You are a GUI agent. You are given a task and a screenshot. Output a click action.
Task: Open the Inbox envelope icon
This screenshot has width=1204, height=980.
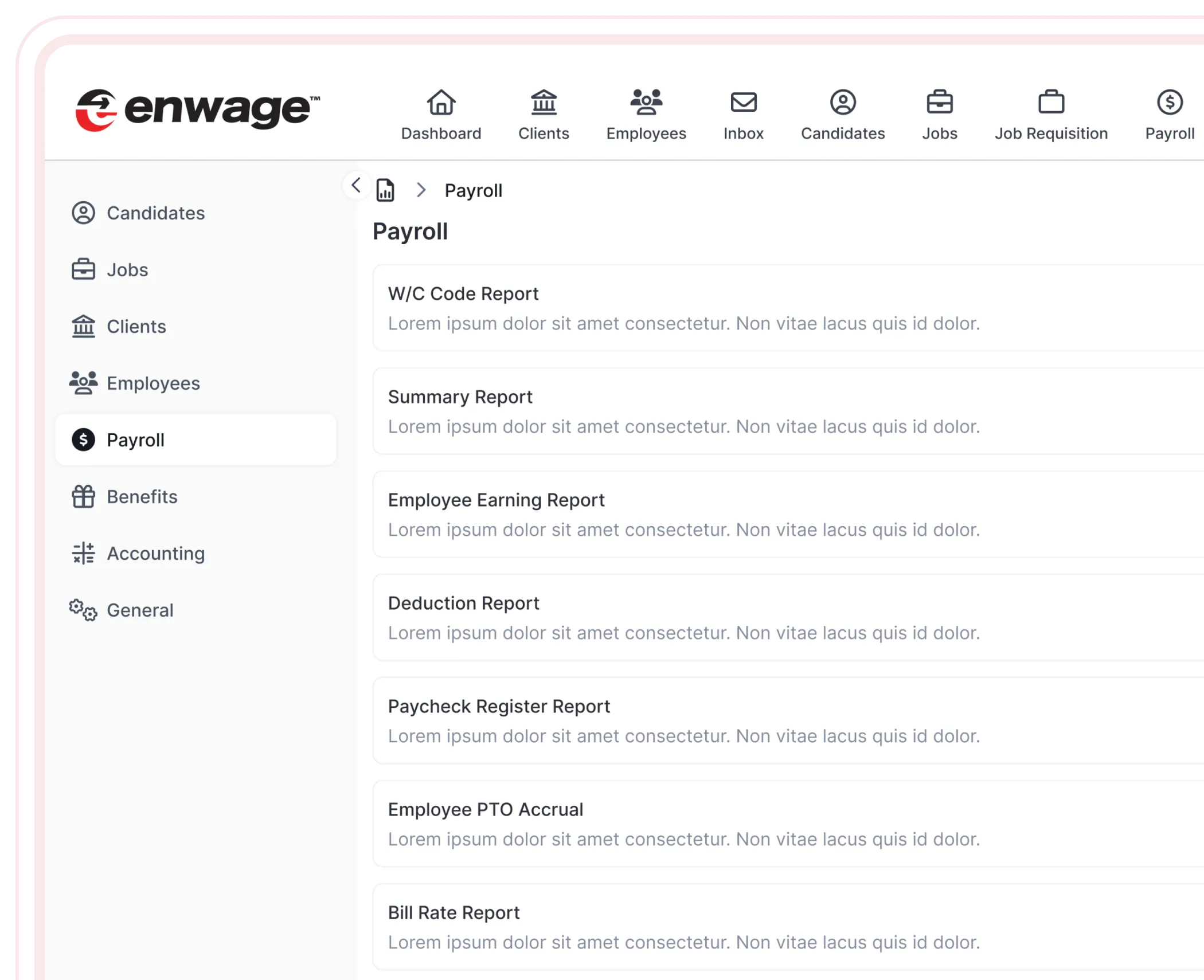click(744, 103)
